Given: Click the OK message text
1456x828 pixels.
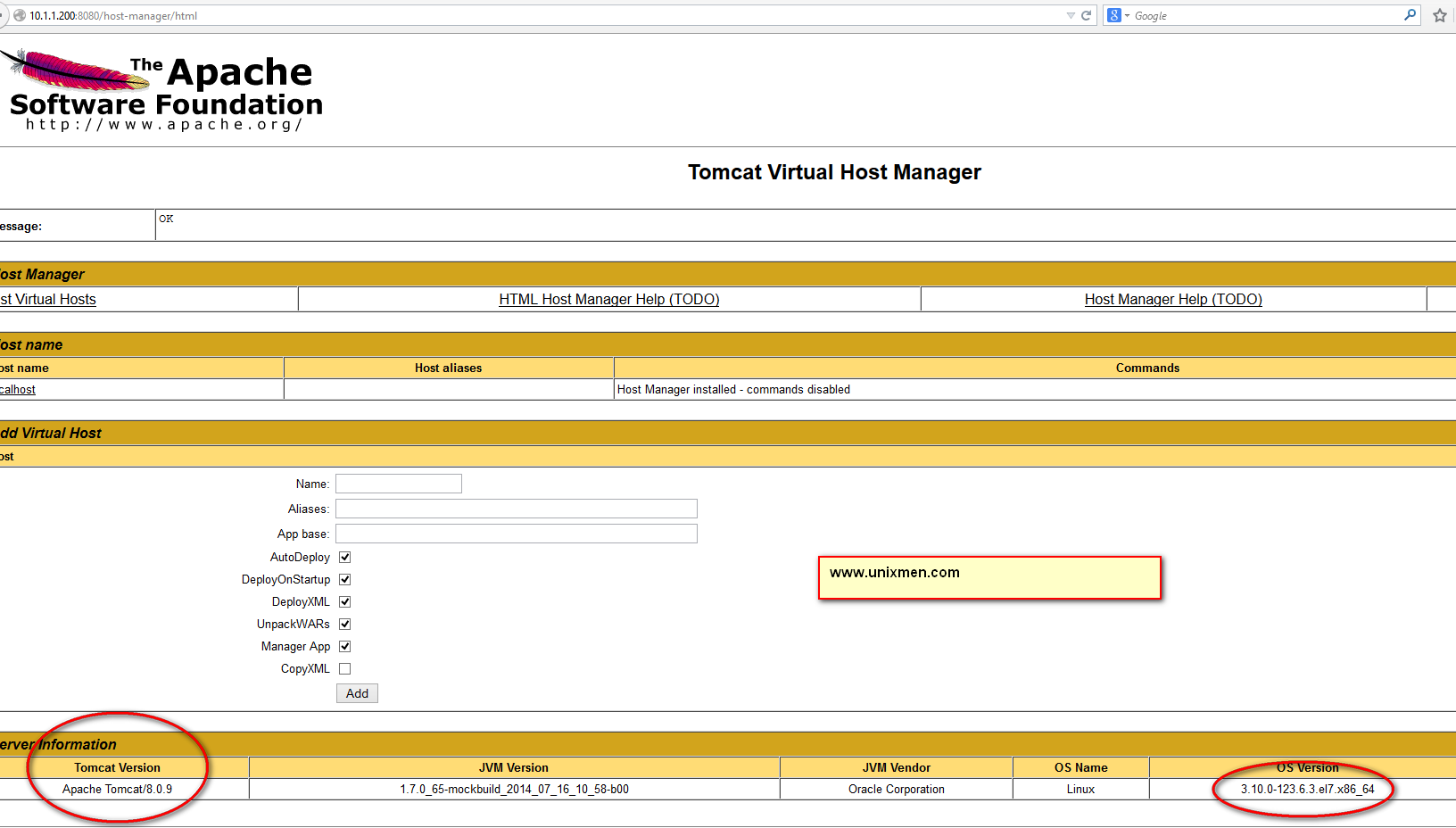Looking at the screenshot, I should [x=166, y=219].
